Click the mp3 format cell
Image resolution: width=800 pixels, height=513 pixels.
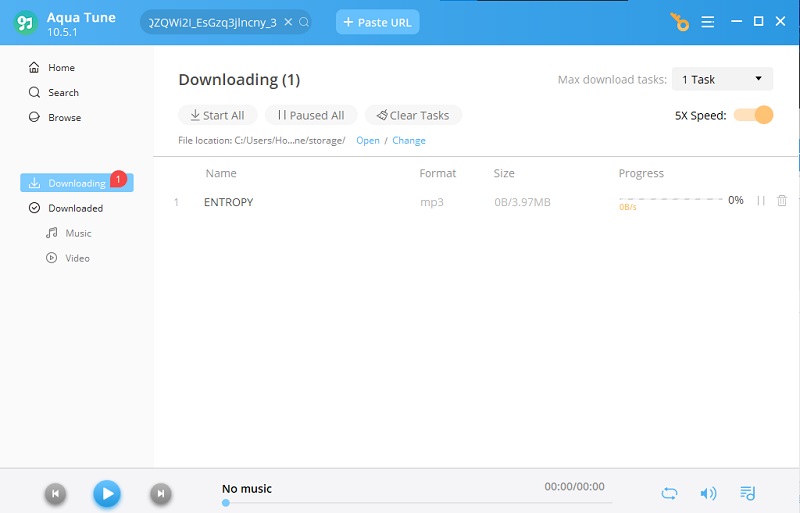coord(432,202)
